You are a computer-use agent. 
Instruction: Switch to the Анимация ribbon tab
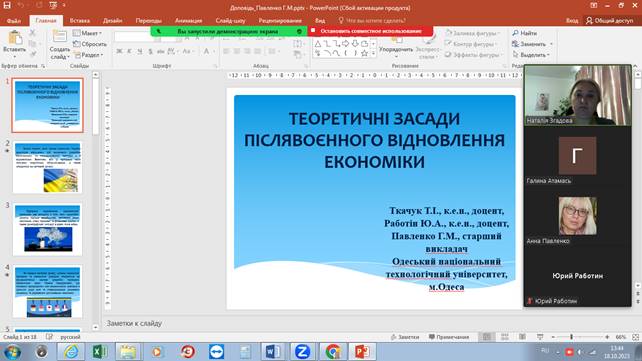click(188, 20)
